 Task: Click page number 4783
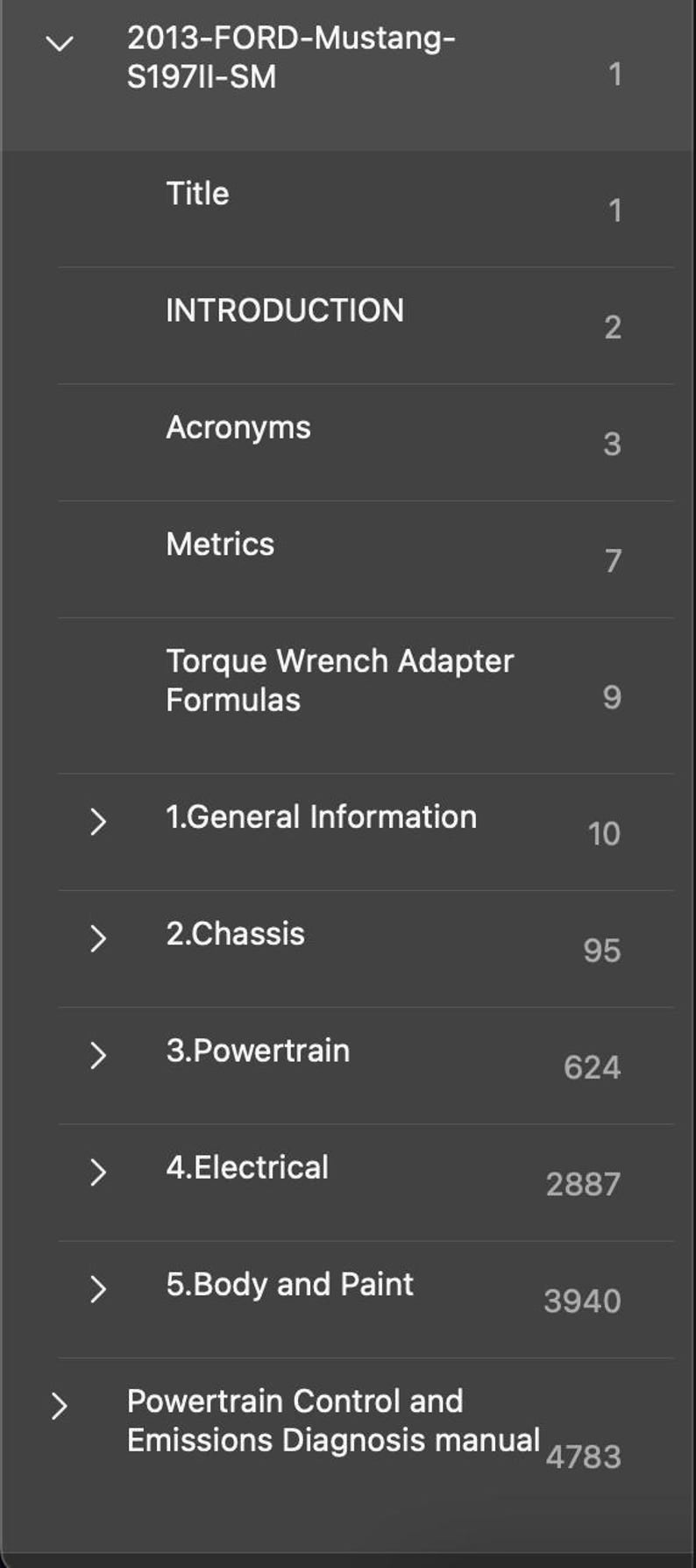tap(583, 1457)
